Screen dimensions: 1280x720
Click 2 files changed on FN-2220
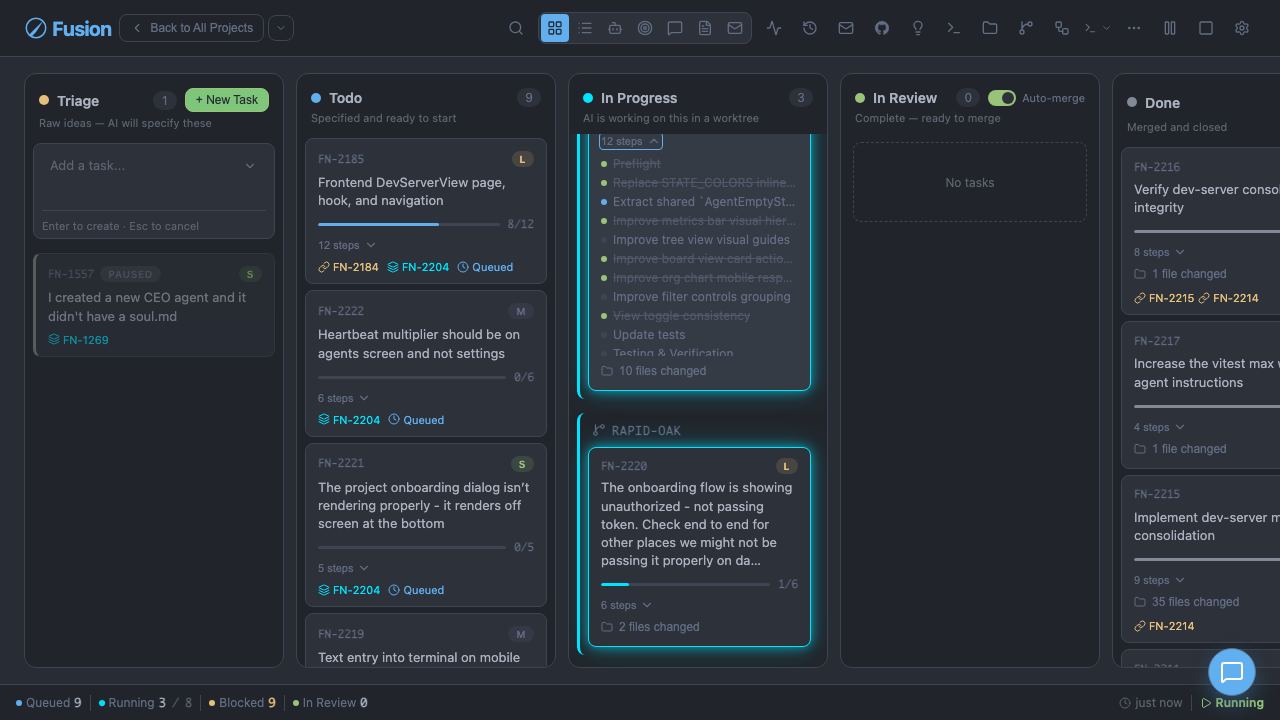coord(650,627)
